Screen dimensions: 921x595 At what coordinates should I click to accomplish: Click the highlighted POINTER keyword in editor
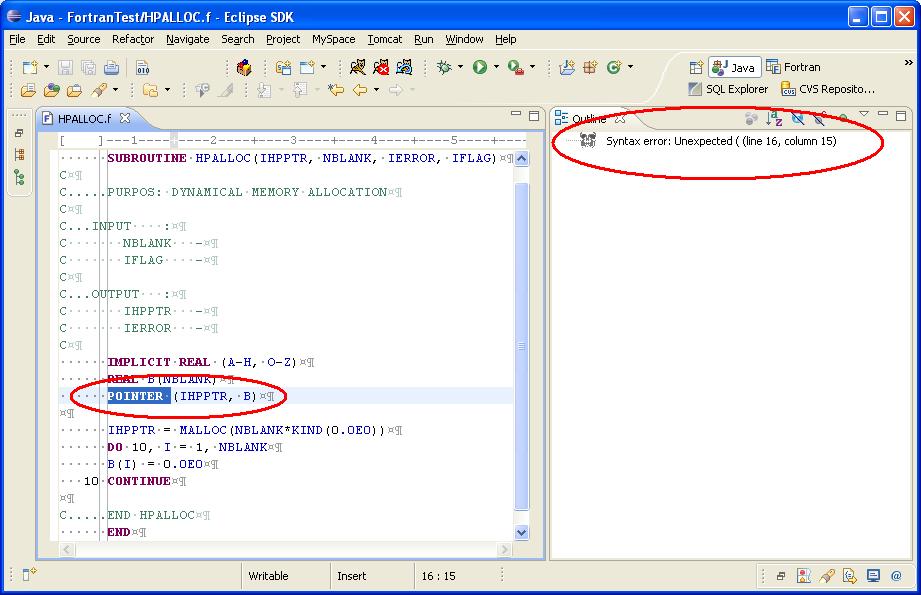point(135,396)
